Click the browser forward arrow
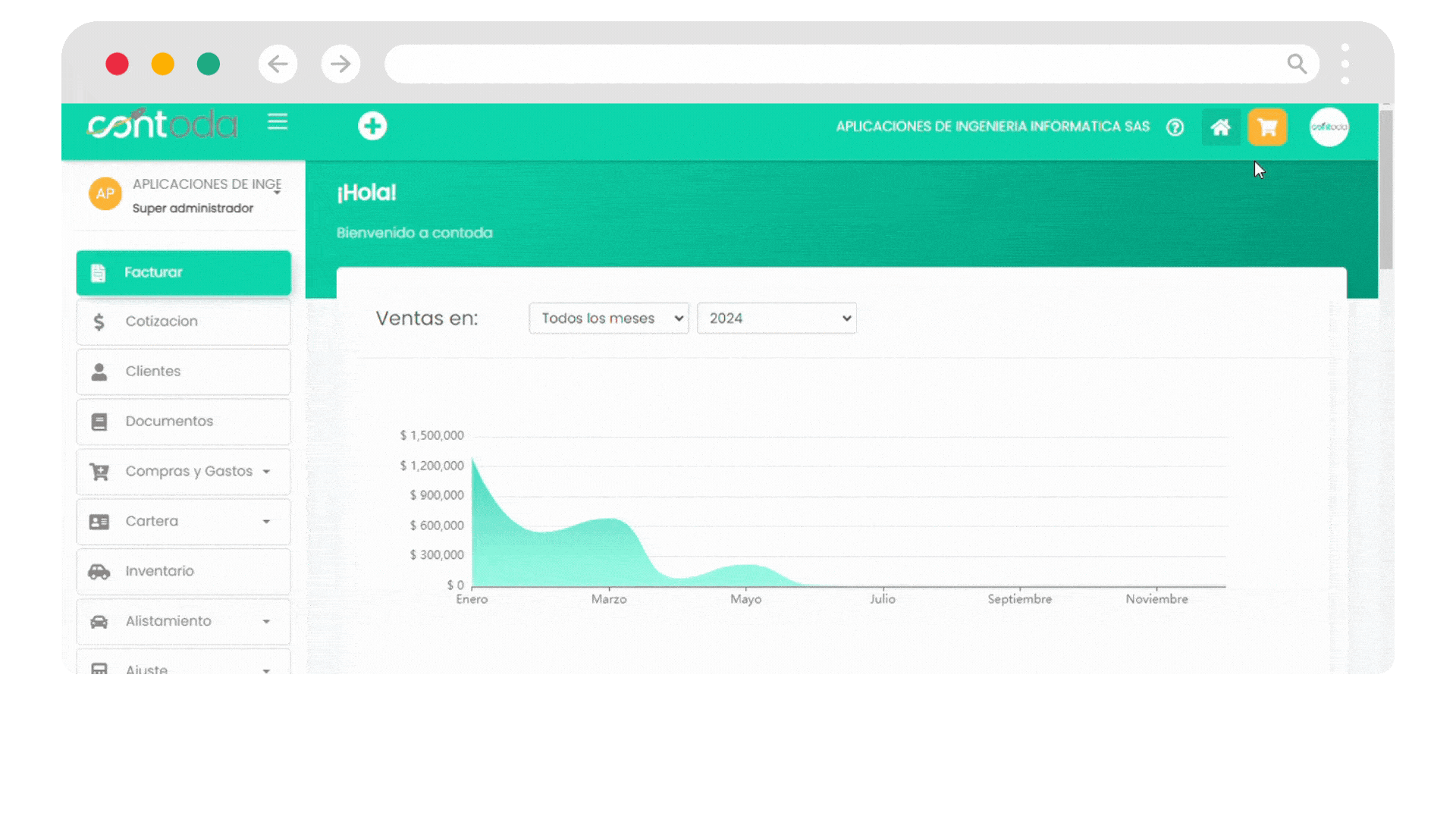 340,64
